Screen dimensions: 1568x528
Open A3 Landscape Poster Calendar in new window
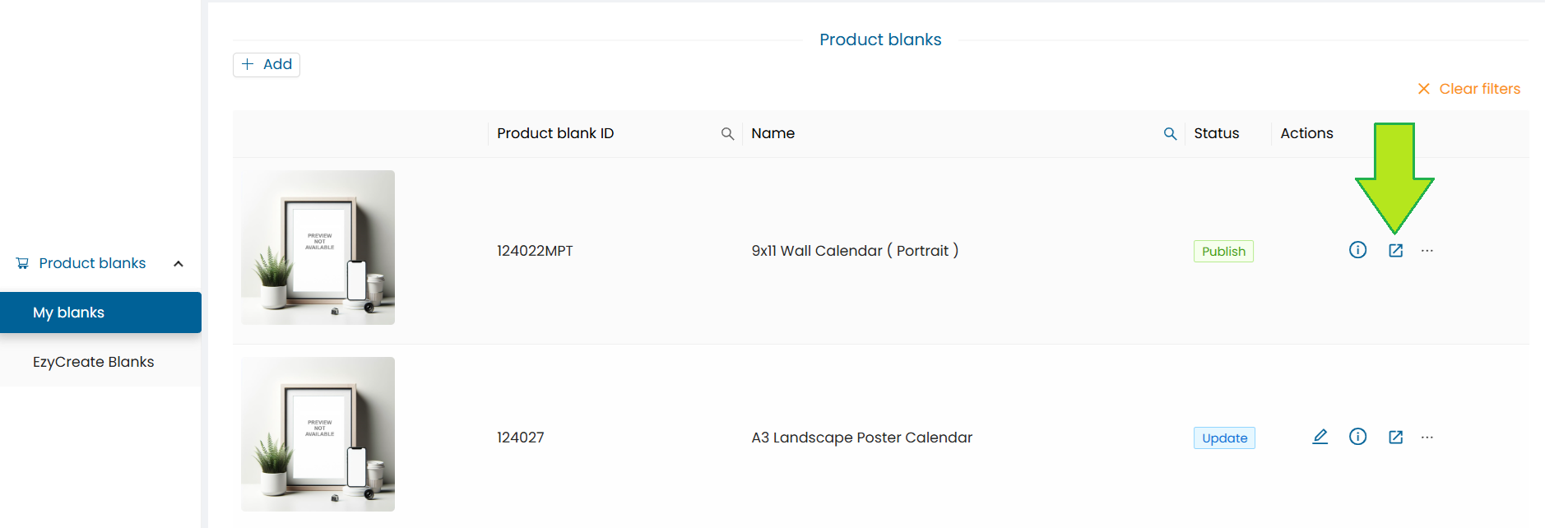1395,438
